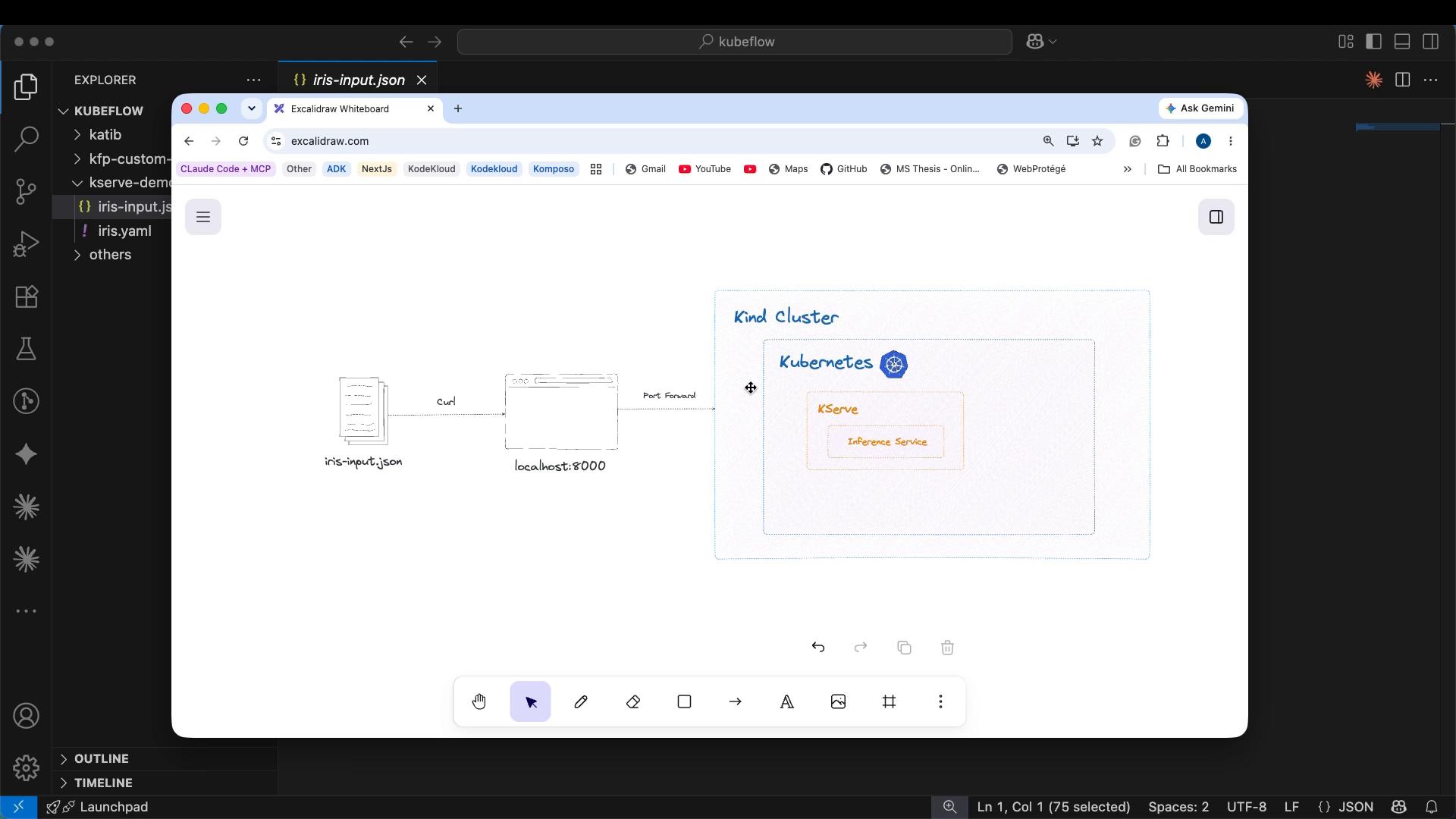Toggle VS Code bottom panel layout button

[x=1402, y=42]
